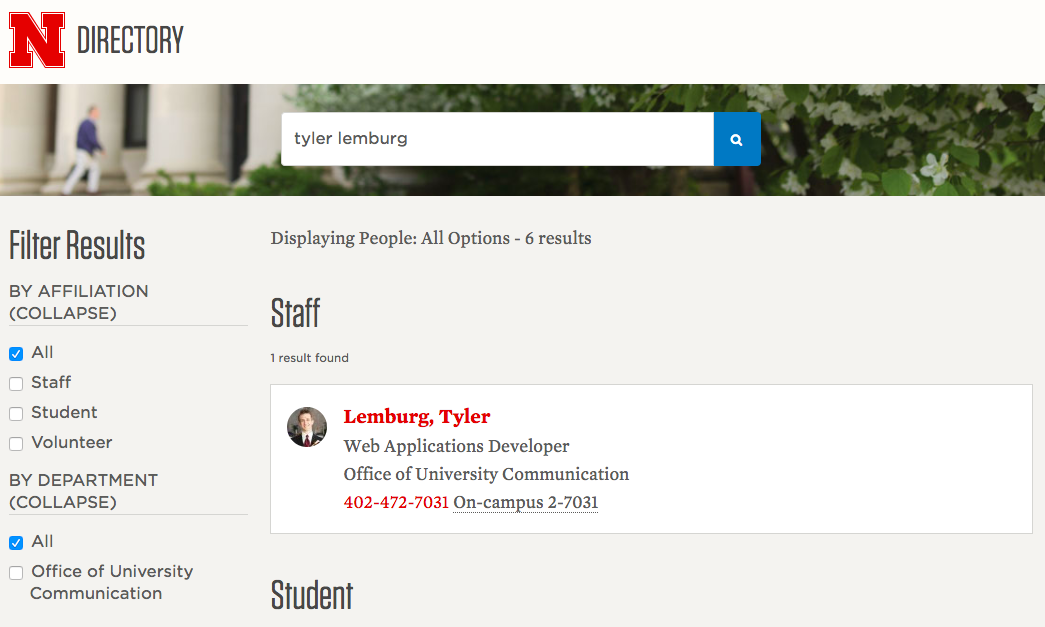The height and width of the screenshot is (627, 1045).
Task: Click the blue magnifying glass search button
Action: tap(736, 139)
